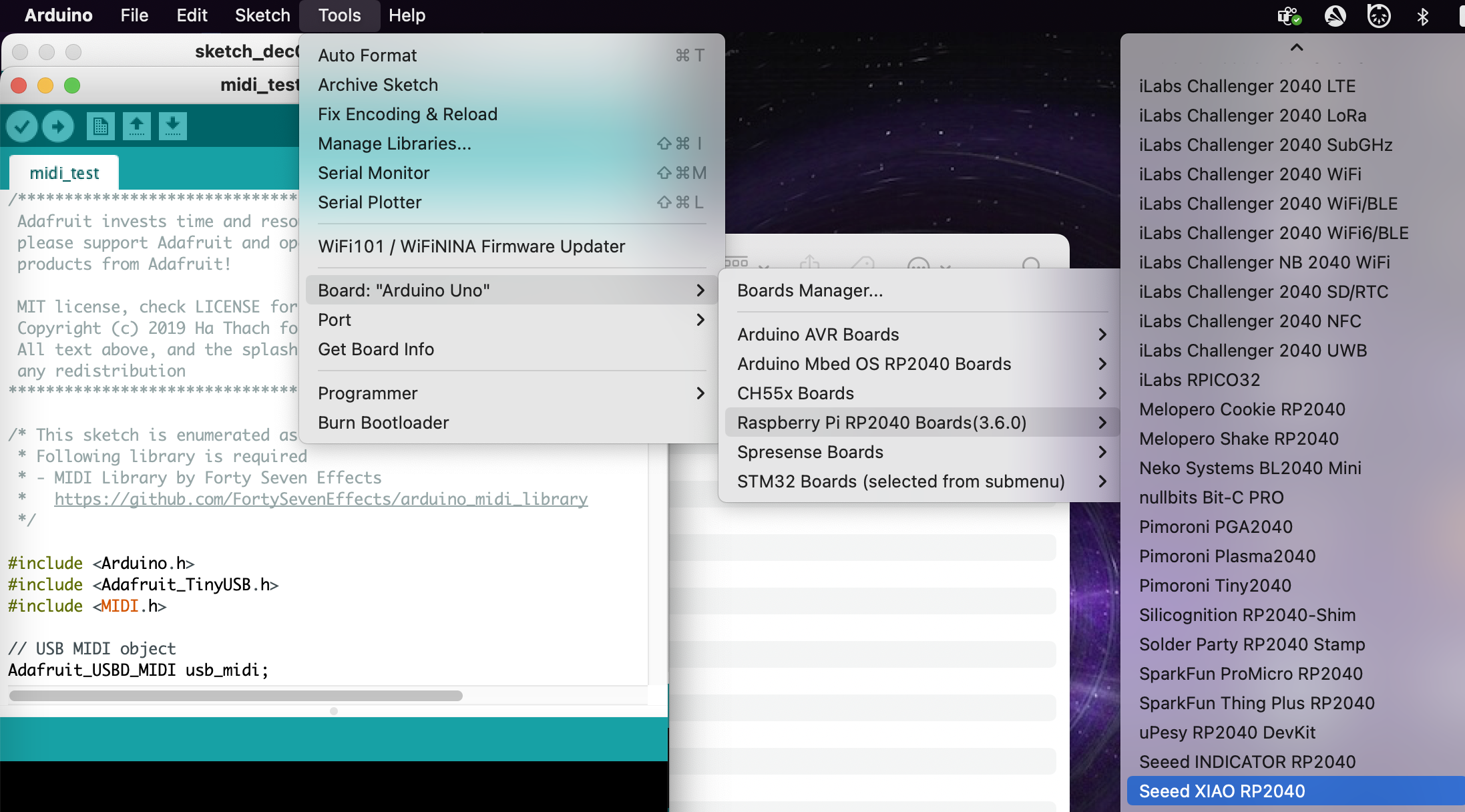Switch to the midi_test tab
The height and width of the screenshot is (812, 1465).
point(65,172)
